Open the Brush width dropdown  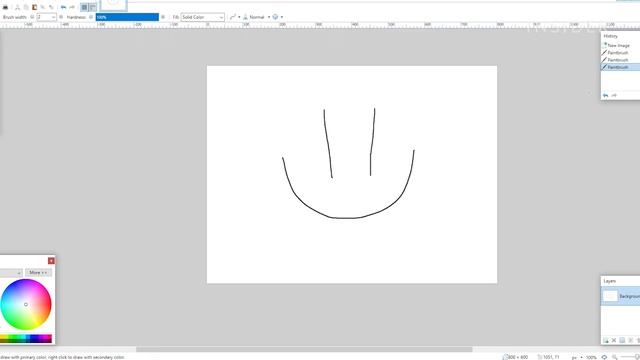click(x=46, y=17)
